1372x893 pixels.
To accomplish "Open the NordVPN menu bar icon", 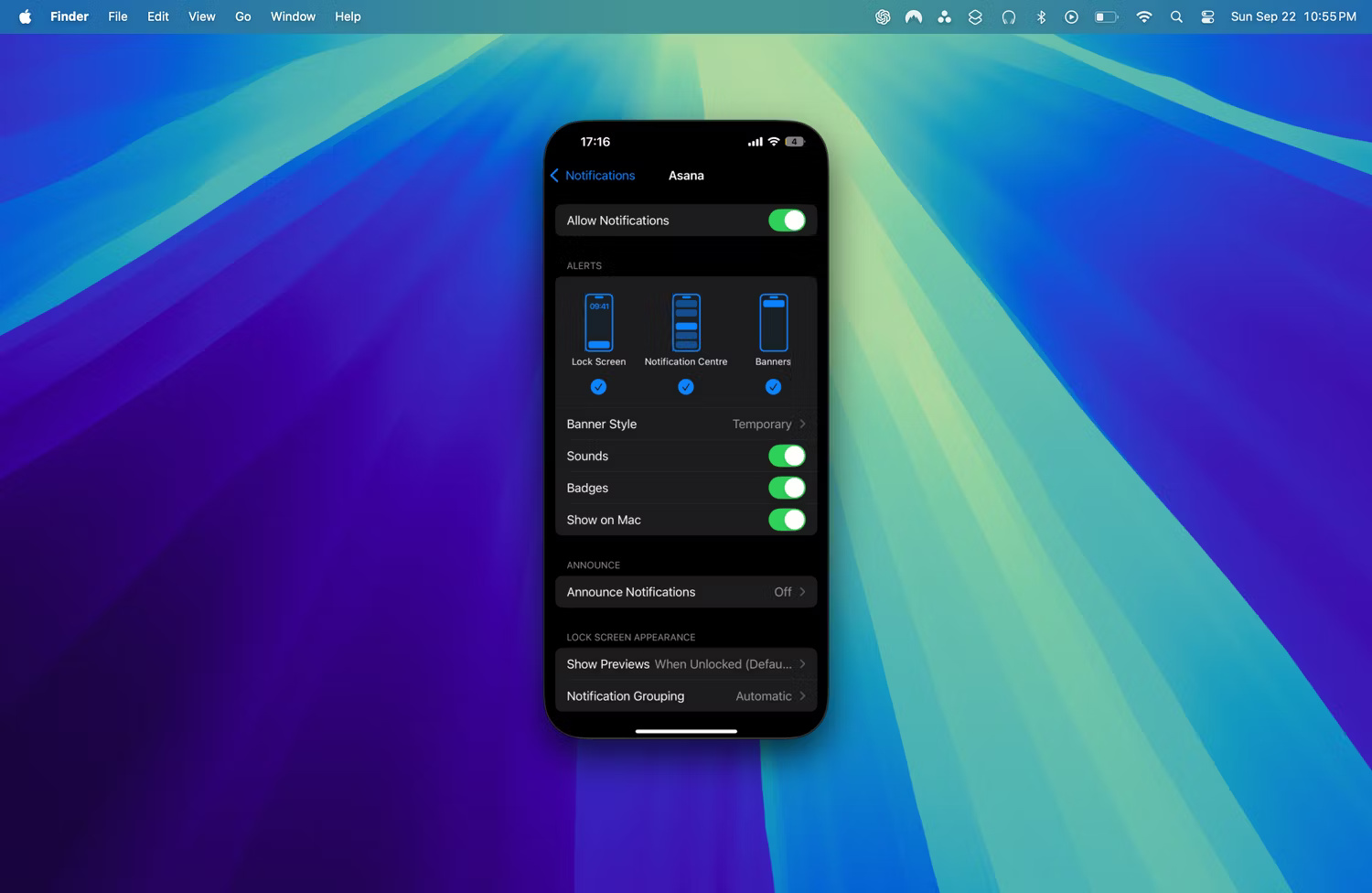I will 913,16.
